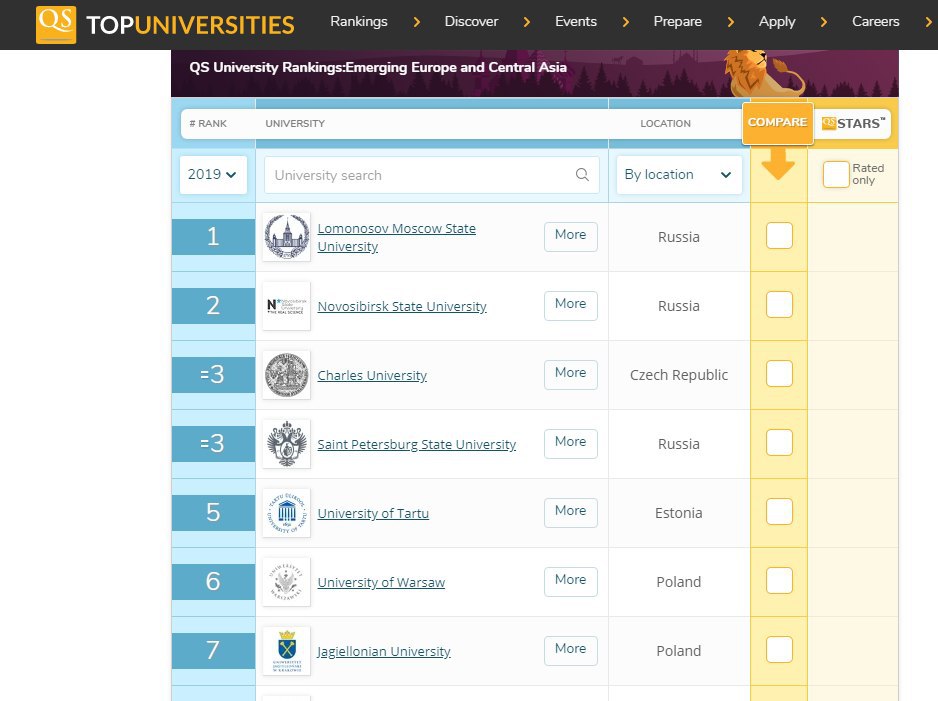938x701 pixels.
Task: Tick compare checkbox for Saint Petersburg State
Action: coord(779,443)
